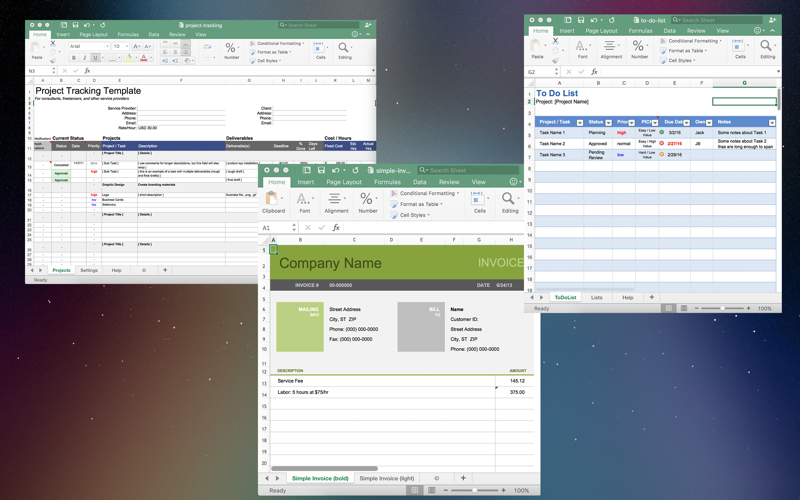
Task: Open Format as Table in project-tracking window
Action: (270, 52)
